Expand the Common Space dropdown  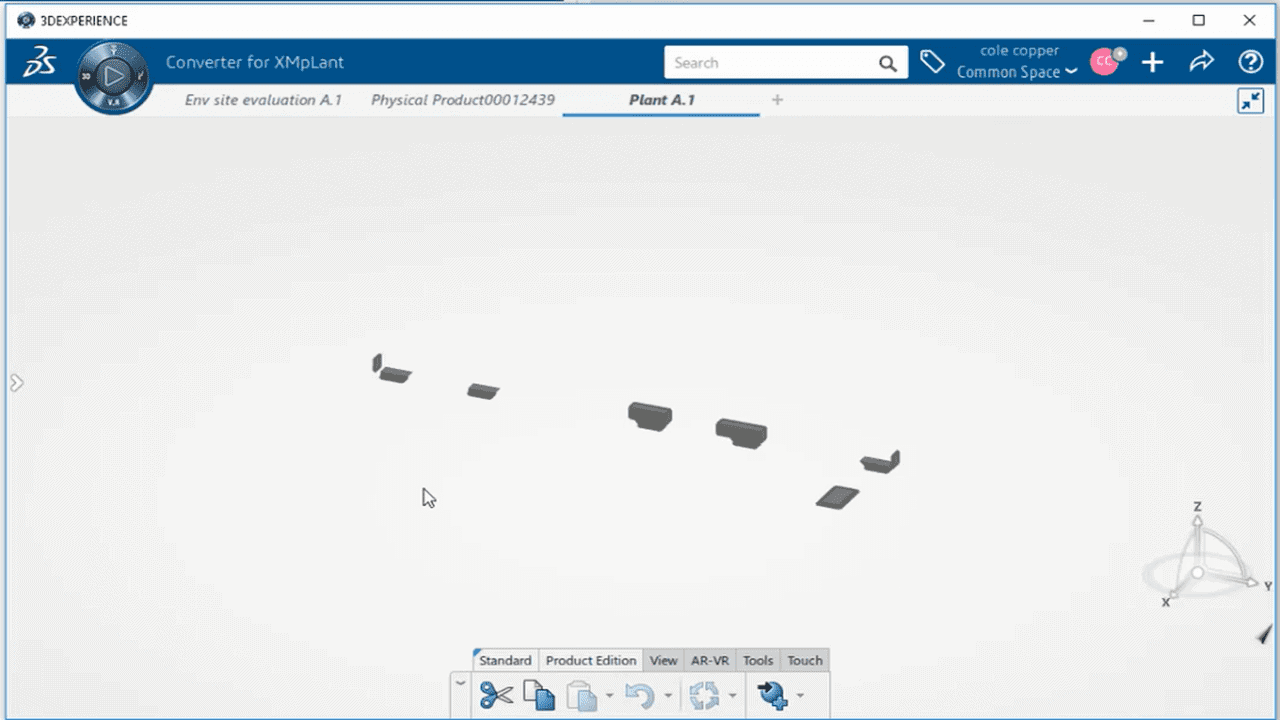click(x=1071, y=72)
